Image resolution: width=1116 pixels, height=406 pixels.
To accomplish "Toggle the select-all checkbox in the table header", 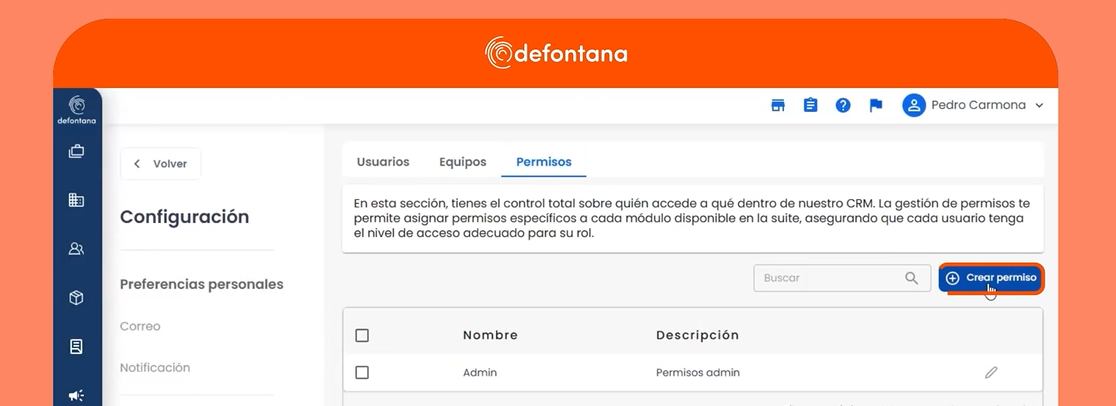I will point(362,335).
